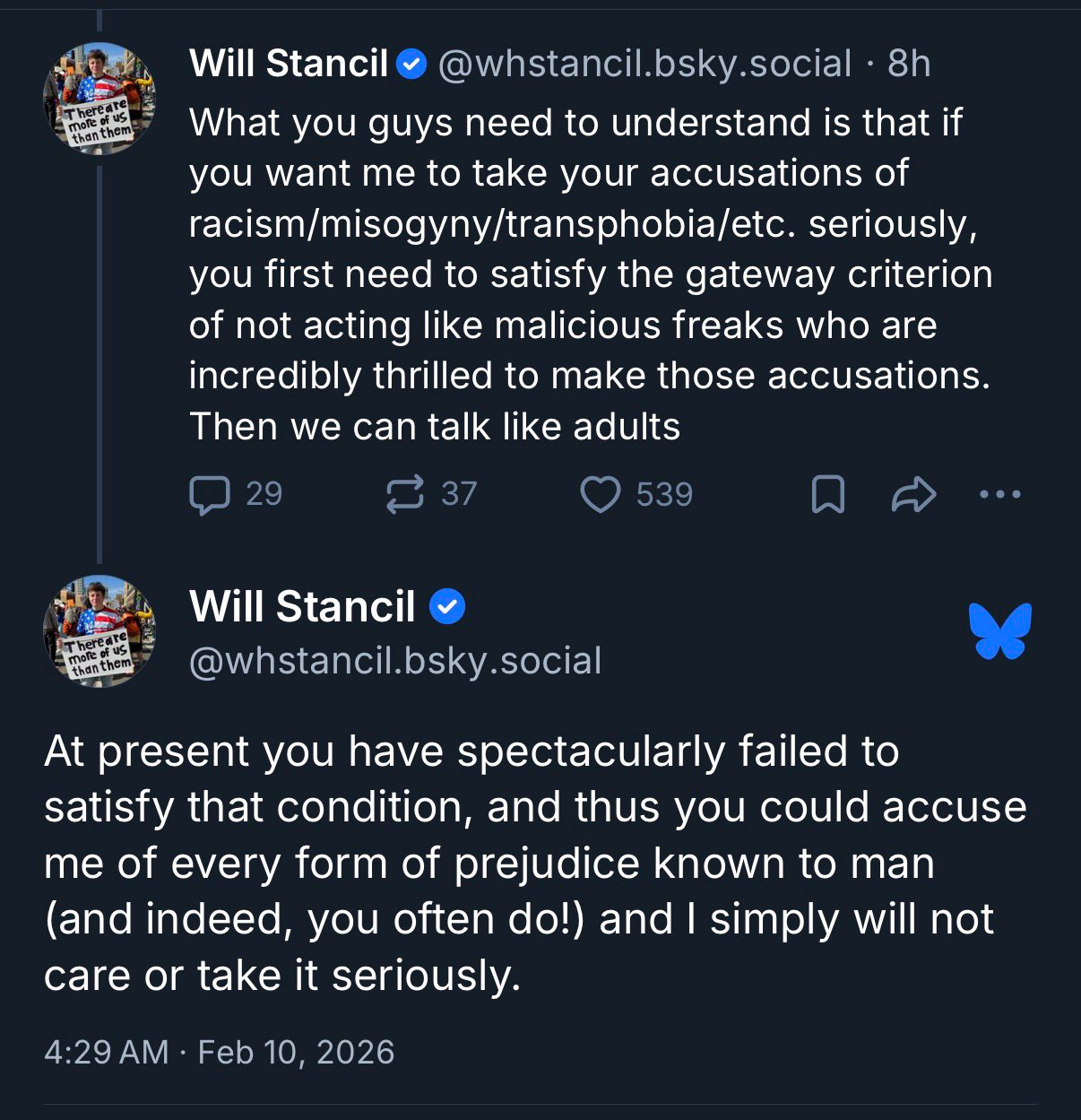The height and width of the screenshot is (1120, 1081).
Task: Open the 4:29 AM · Feb 10, 2026 timestamp
Action: click(x=219, y=1052)
